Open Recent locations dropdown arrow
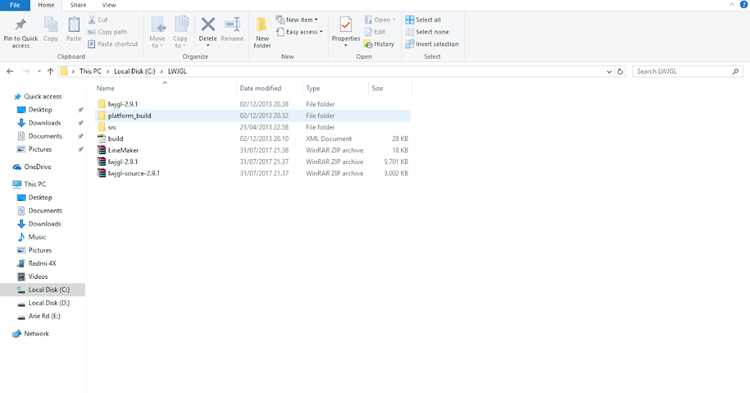The width and height of the screenshot is (750, 393). point(39,71)
